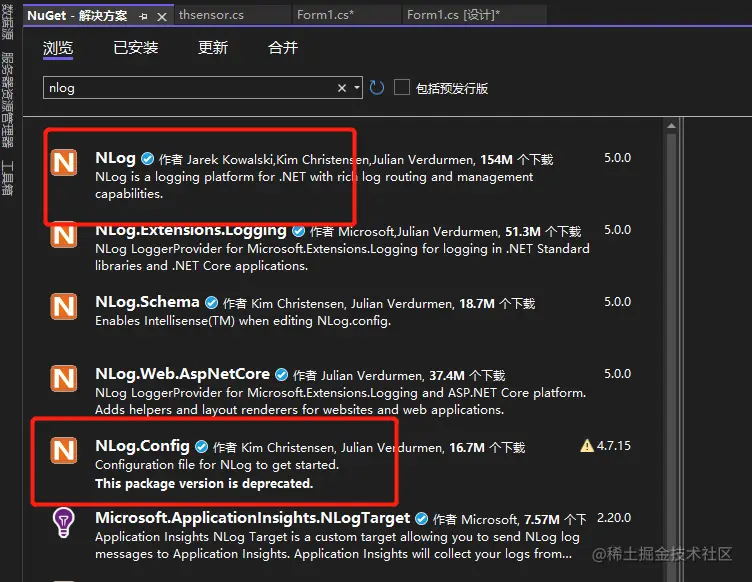Click the NLog.Schema package icon

[64, 306]
